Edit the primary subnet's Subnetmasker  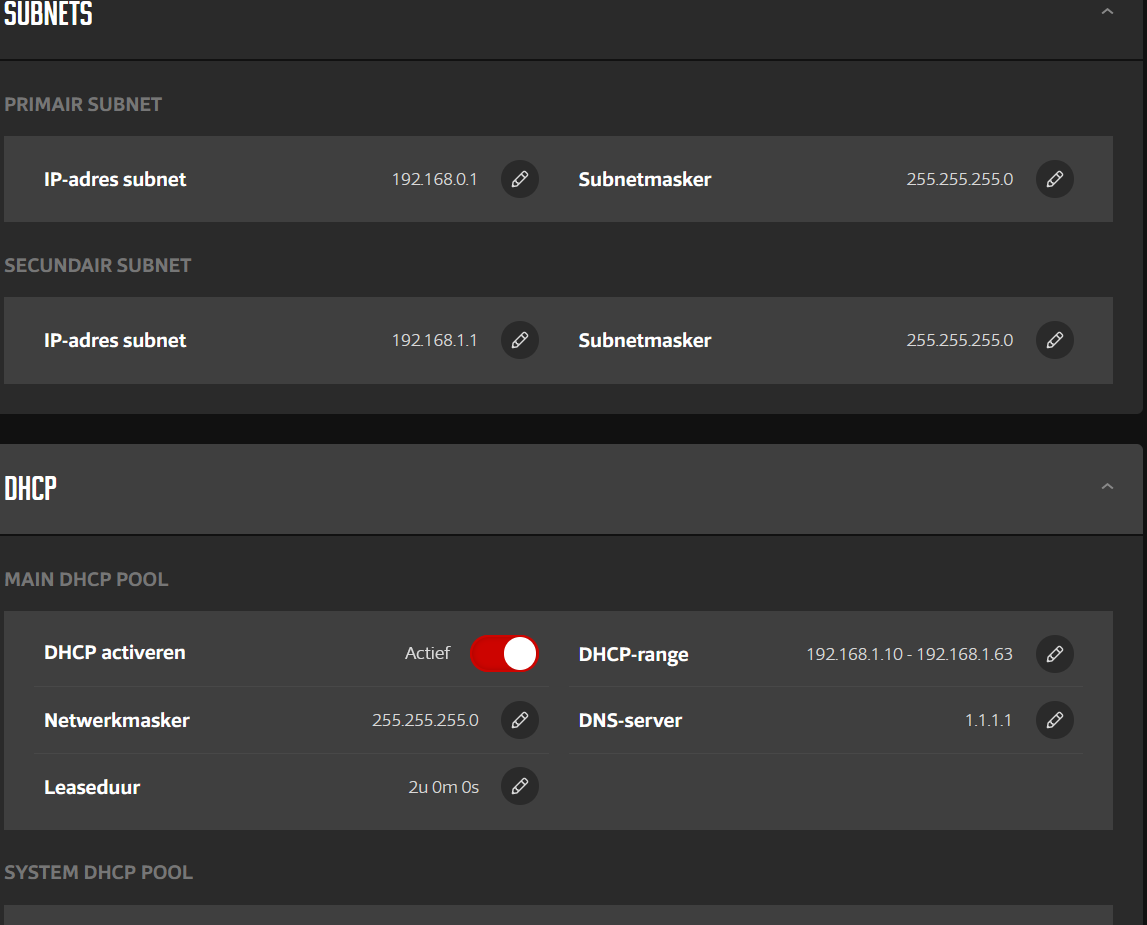pos(1054,180)
